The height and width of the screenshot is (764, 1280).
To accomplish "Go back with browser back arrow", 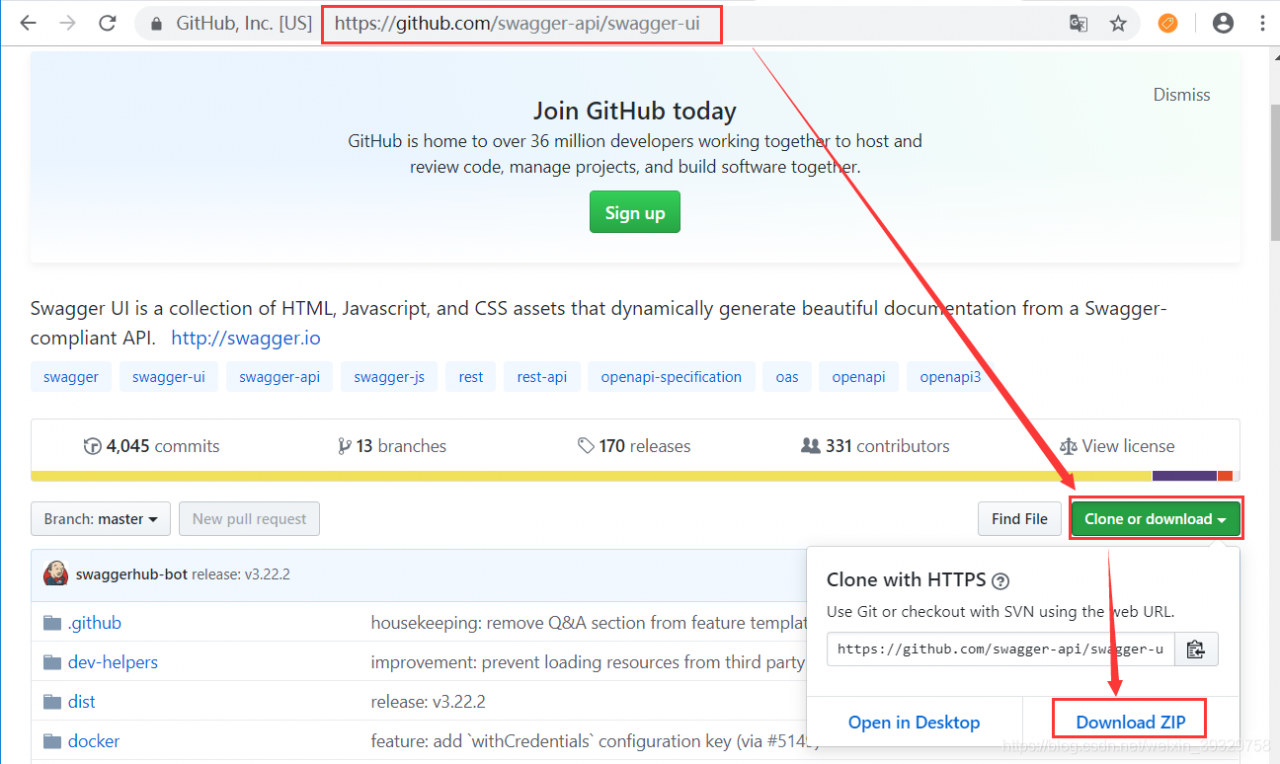I will pos(28,23).
